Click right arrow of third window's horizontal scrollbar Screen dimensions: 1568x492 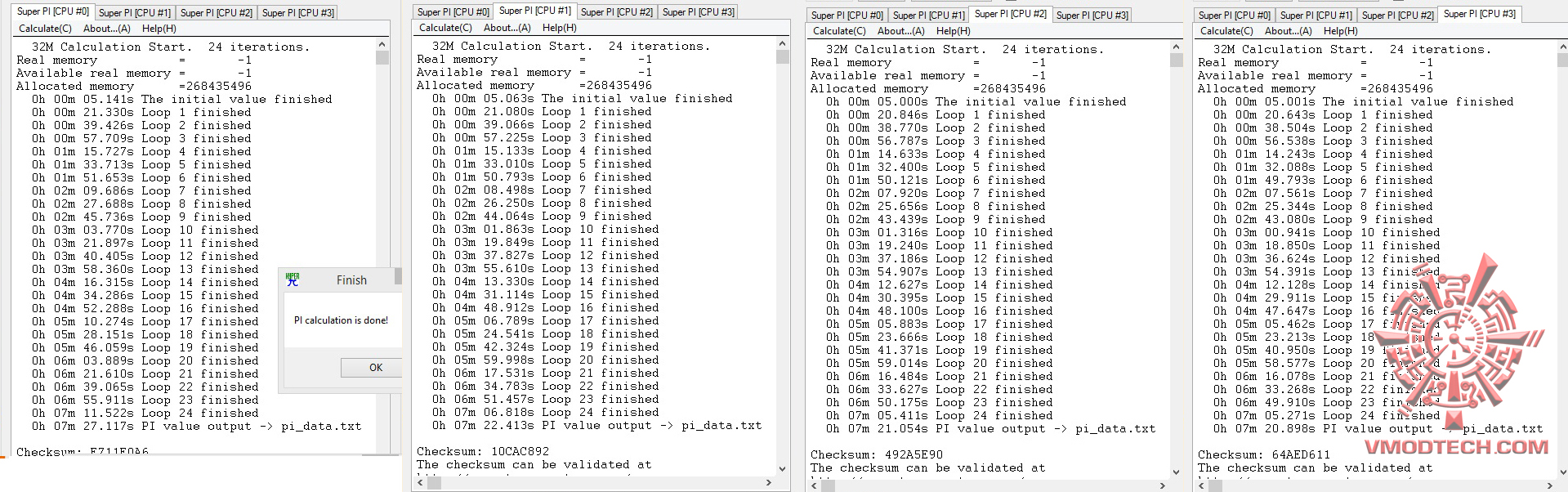click(1163, 486)
